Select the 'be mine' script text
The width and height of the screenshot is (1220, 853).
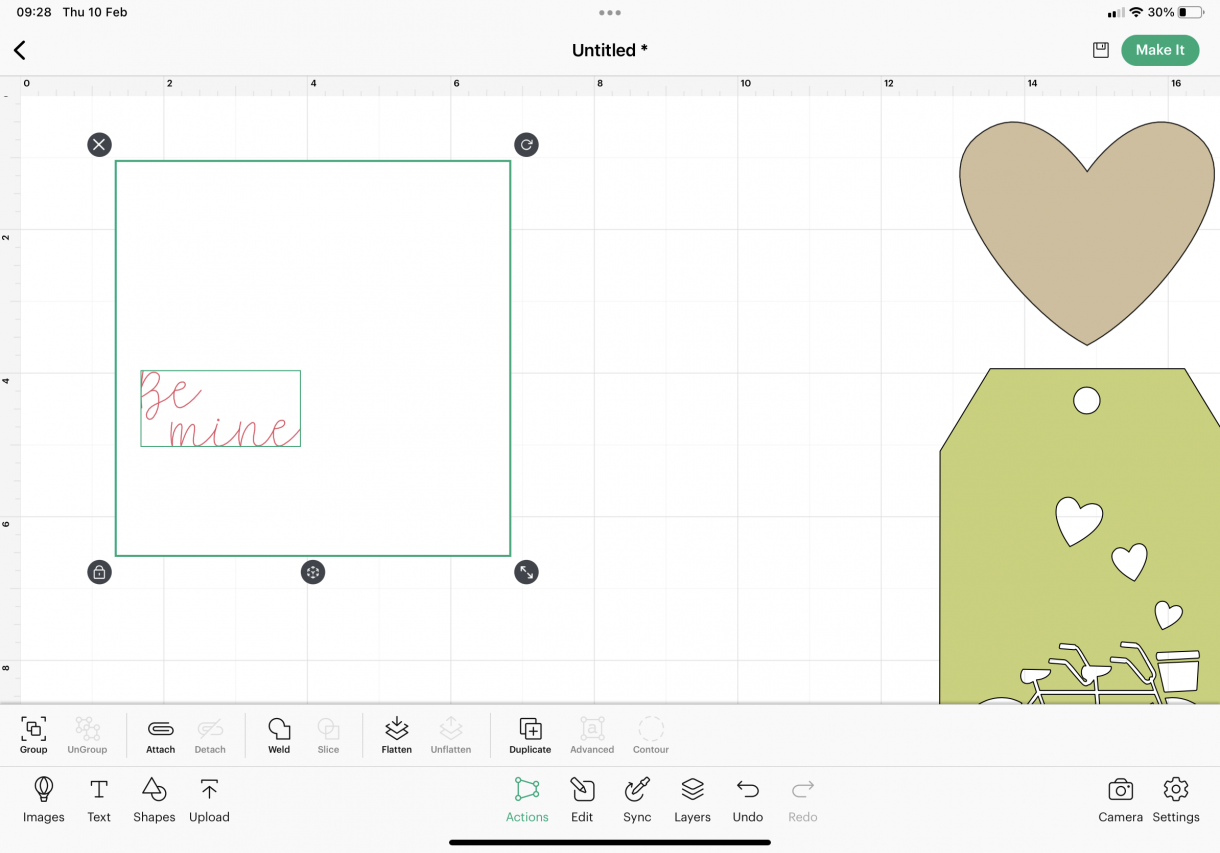coord(220,408)
